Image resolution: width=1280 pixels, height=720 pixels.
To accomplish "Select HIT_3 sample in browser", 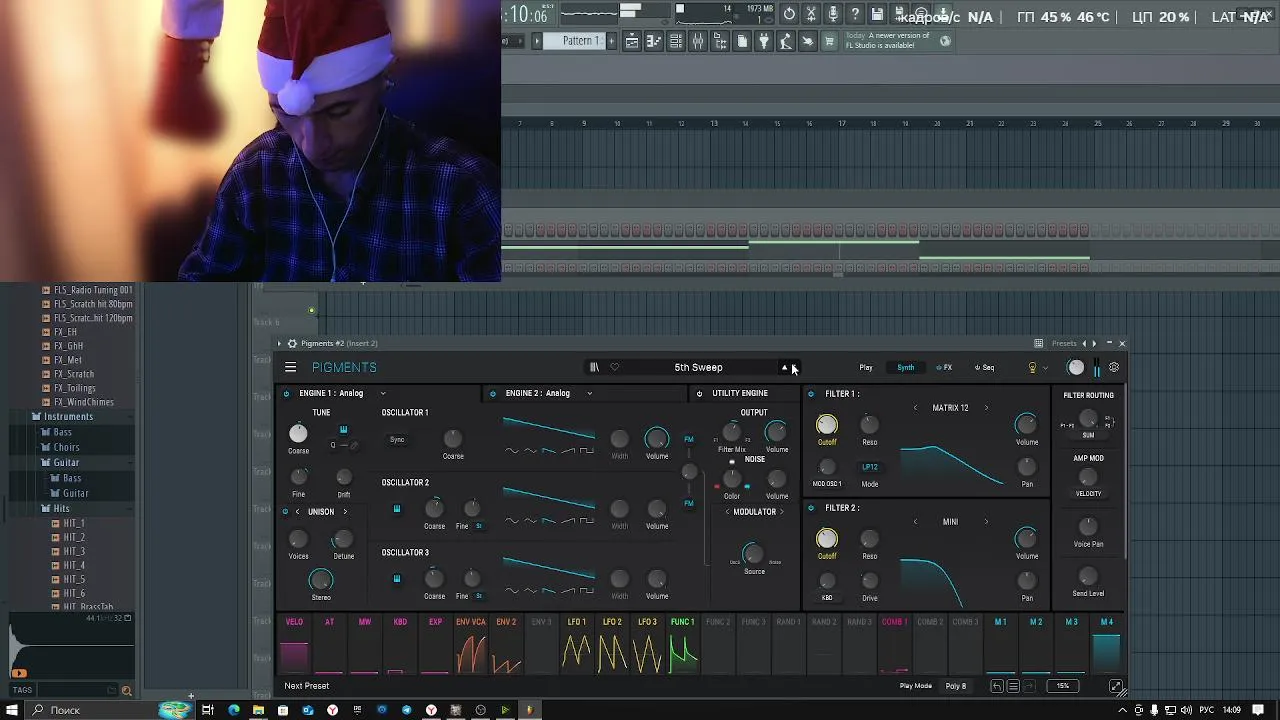I will point(74,551).
